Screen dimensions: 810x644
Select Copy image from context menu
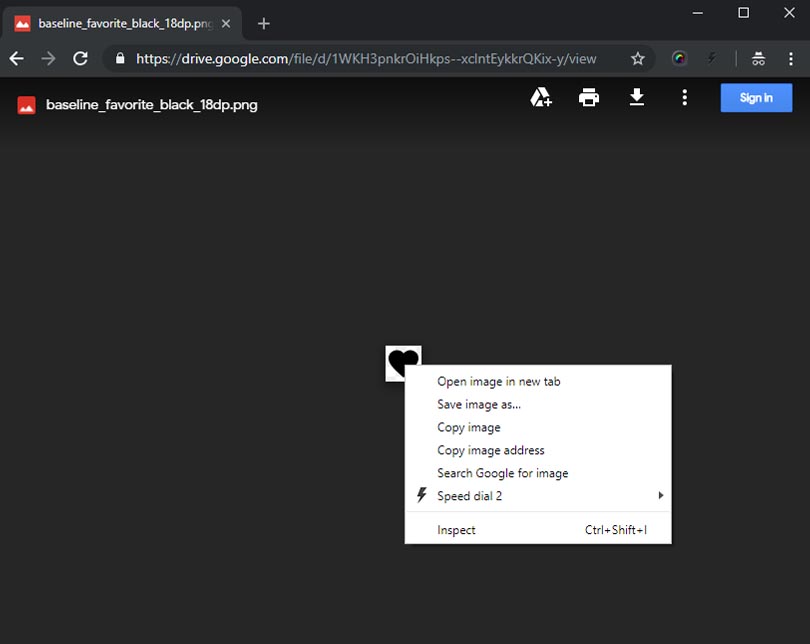coord(538,427)
